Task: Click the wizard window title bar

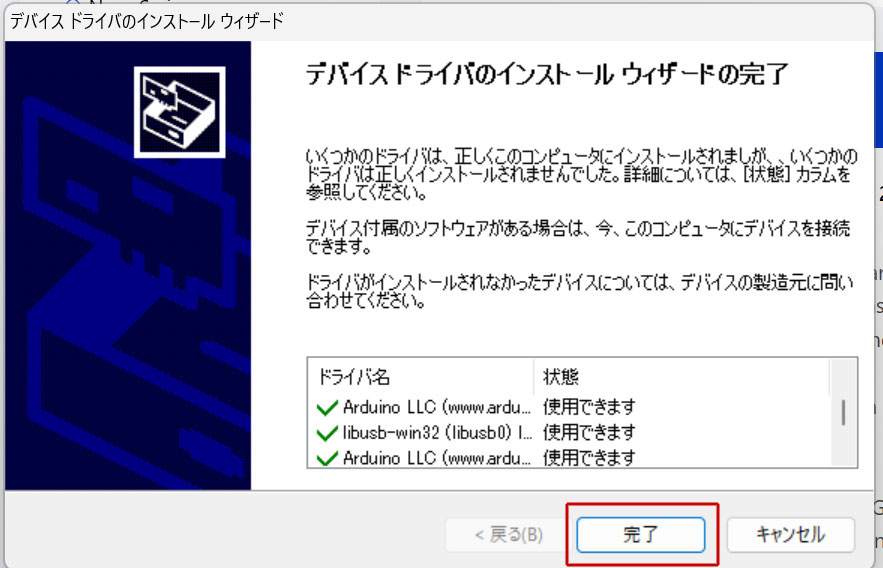Action: [x=400, y=20]
